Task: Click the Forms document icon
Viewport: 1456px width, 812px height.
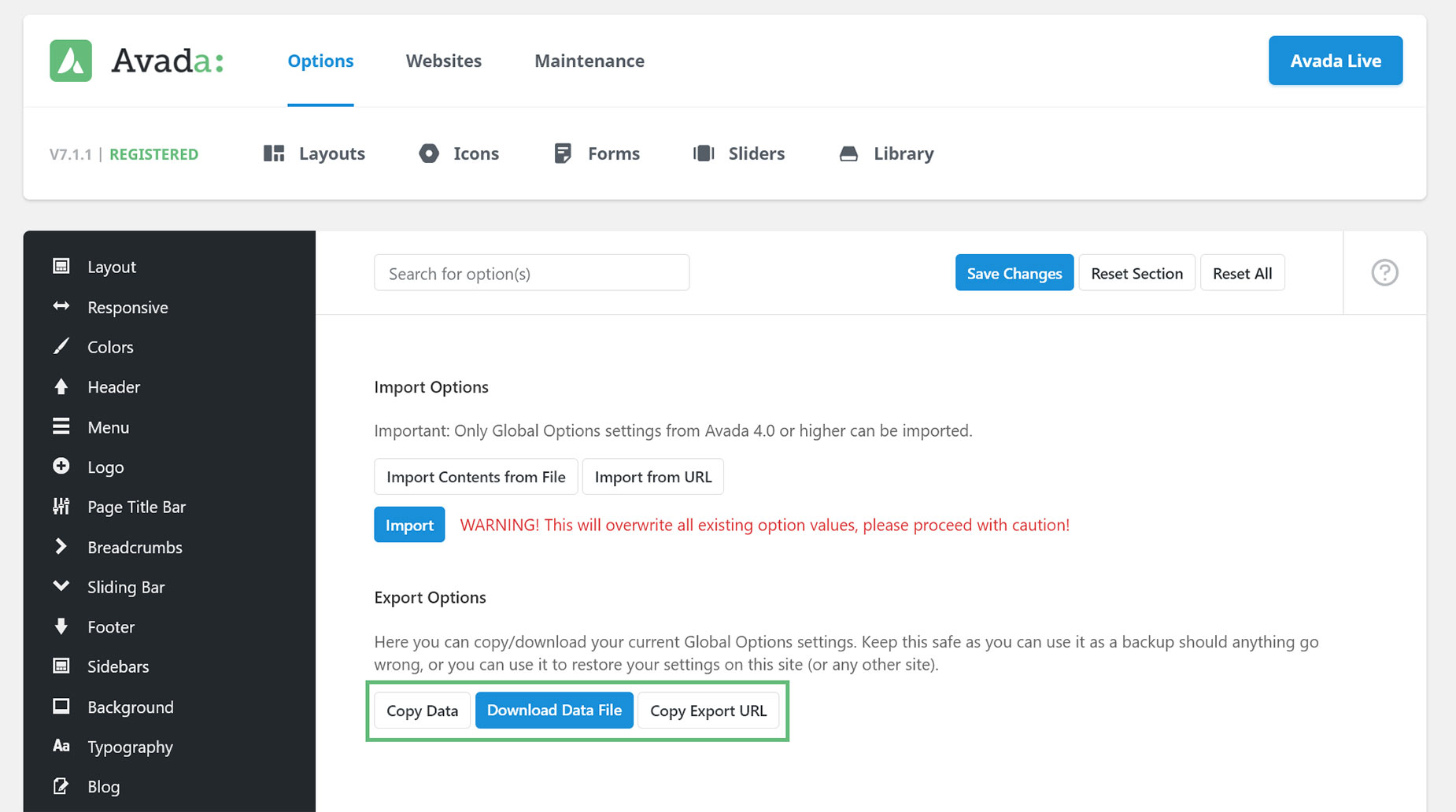Action: pos(563,153)
